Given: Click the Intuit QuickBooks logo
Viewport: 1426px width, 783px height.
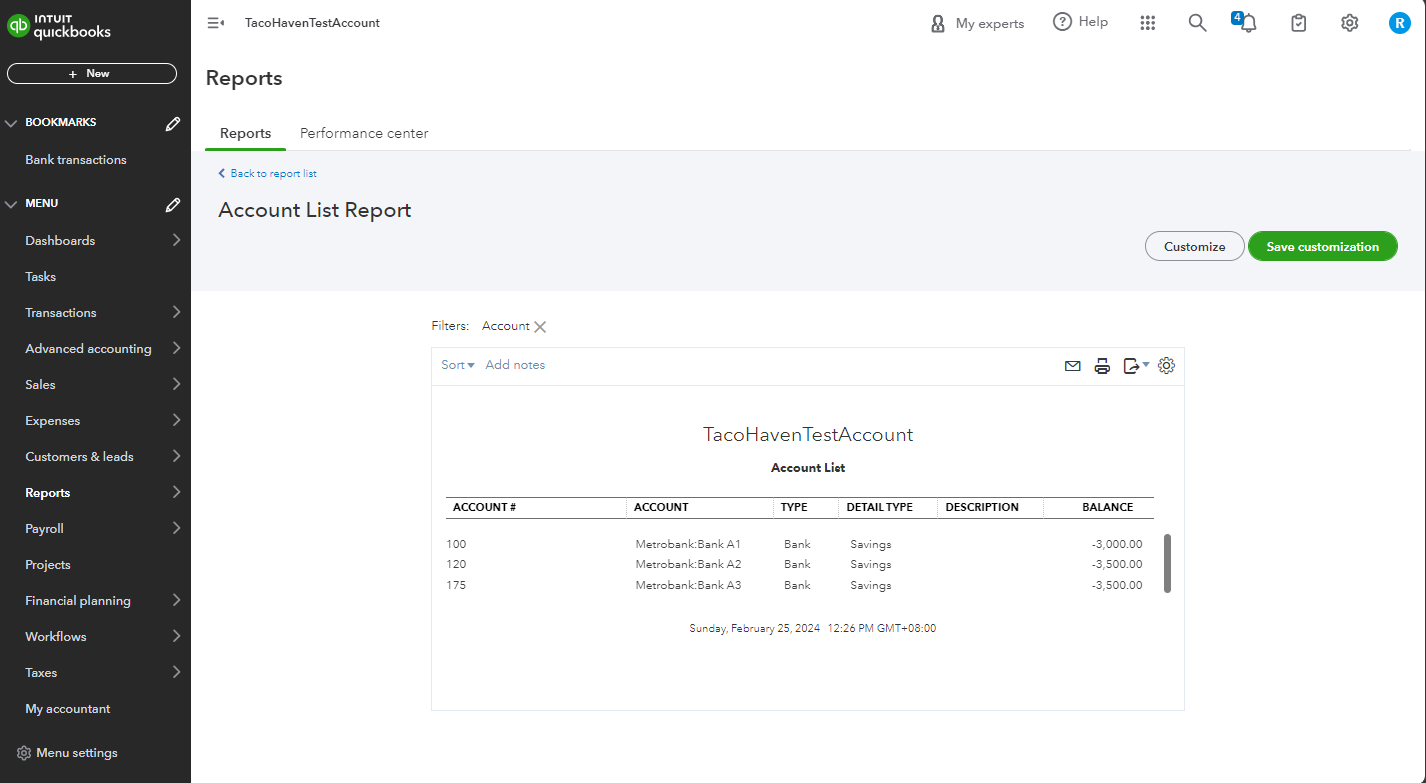Looking at the screenshot, I should tap(59, 25).
